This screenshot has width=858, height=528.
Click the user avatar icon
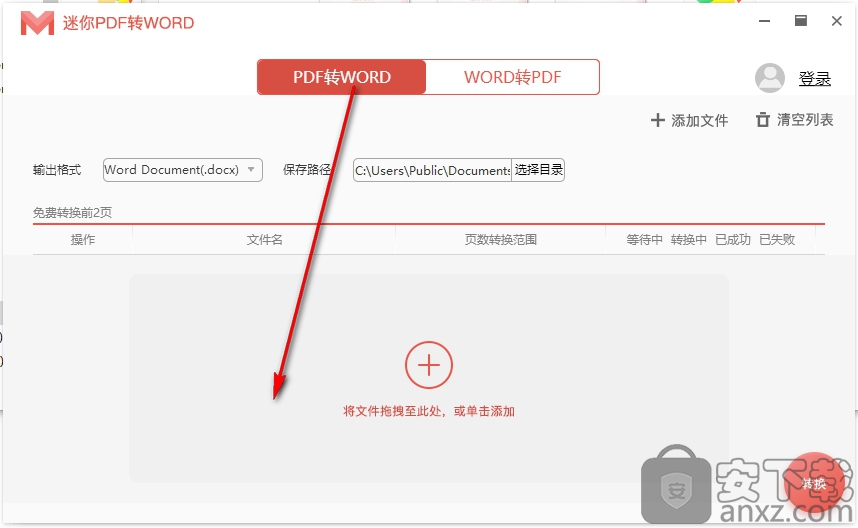[770, 78]
